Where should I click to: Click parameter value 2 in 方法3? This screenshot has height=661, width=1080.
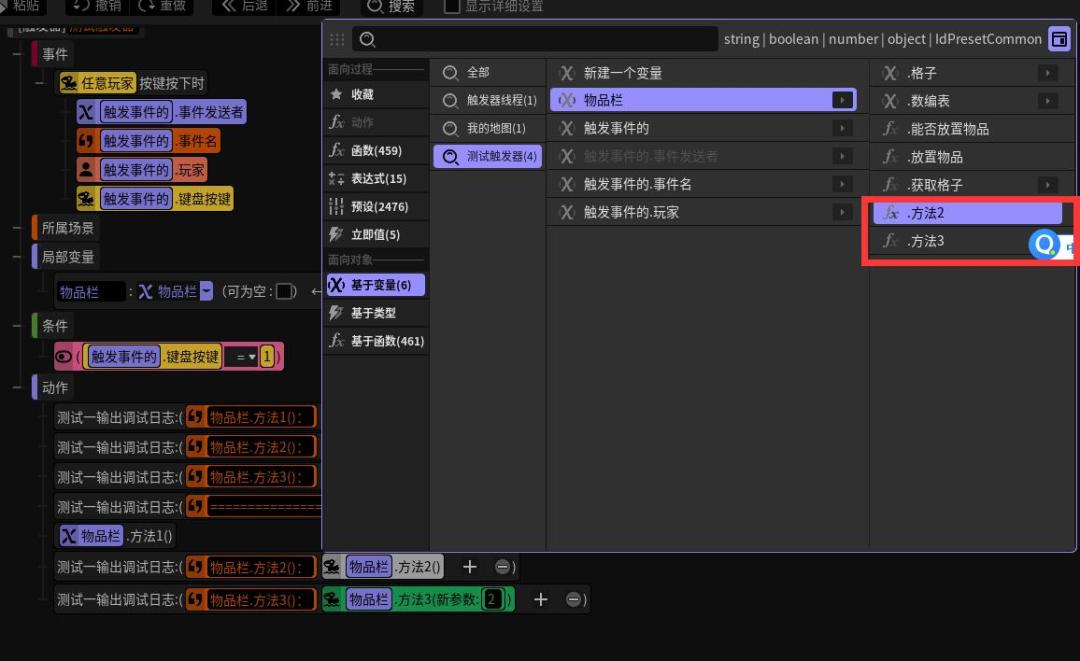tap(492, 599)
